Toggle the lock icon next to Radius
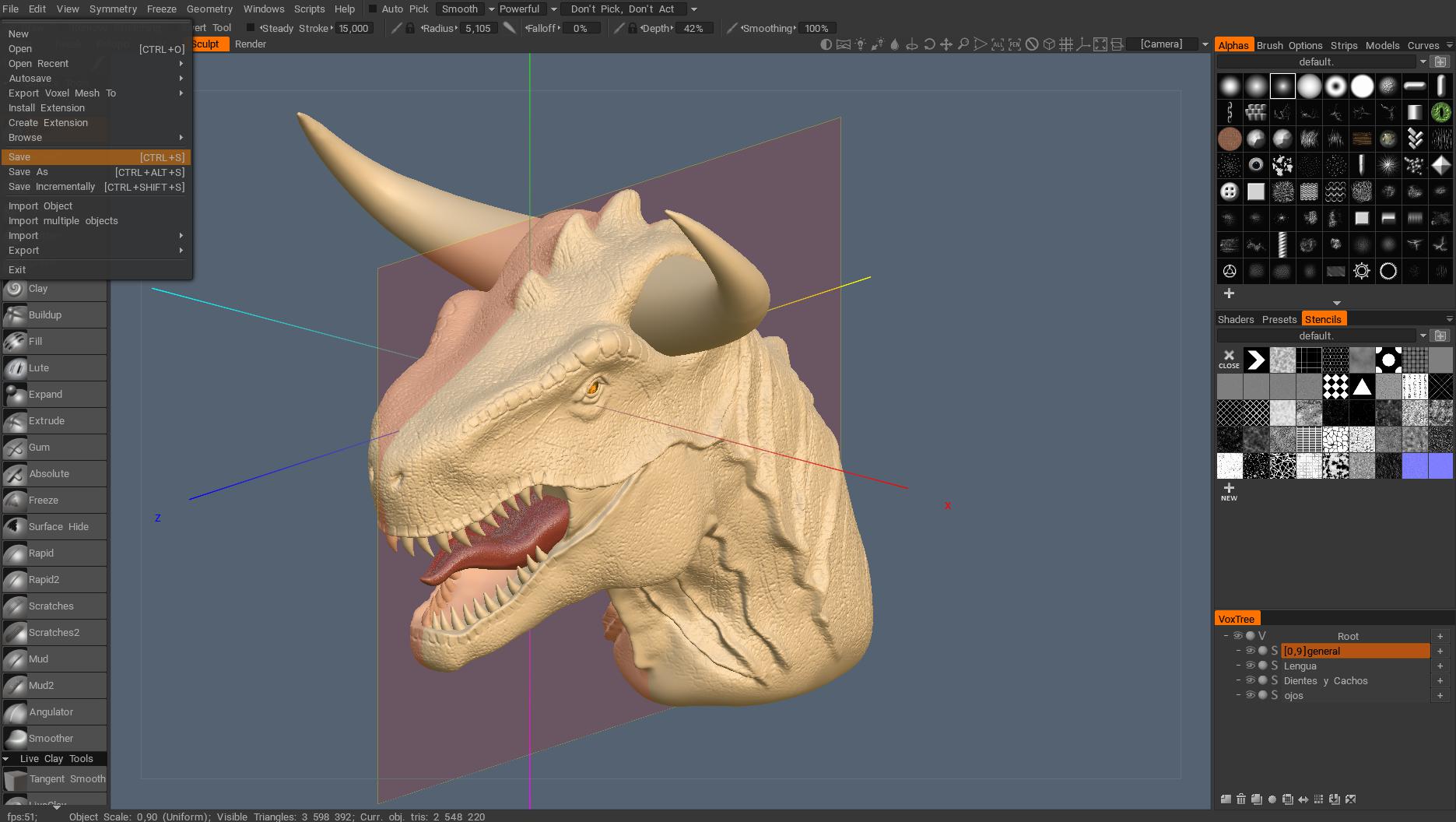The width and height of the screenshot is (1456, 822). (x=410, y=28)
